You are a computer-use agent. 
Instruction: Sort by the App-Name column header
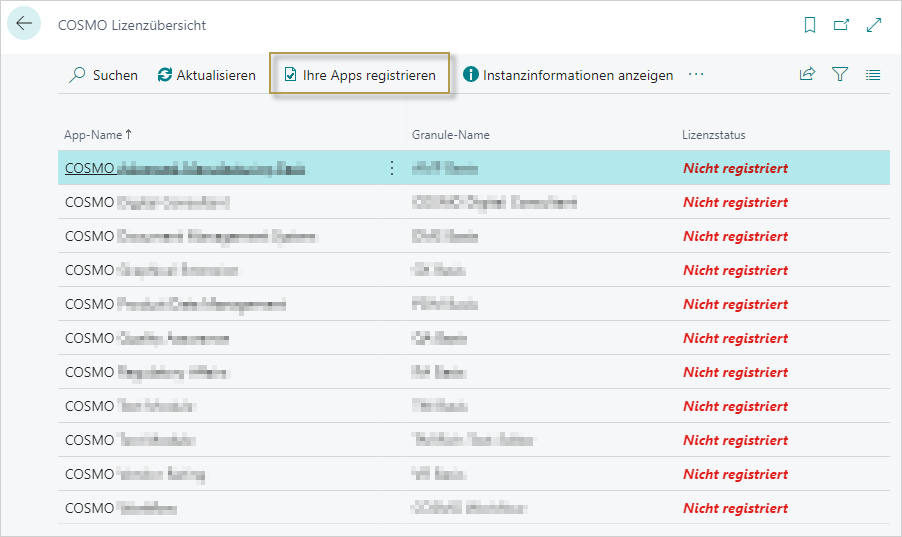tap(98, 135)
